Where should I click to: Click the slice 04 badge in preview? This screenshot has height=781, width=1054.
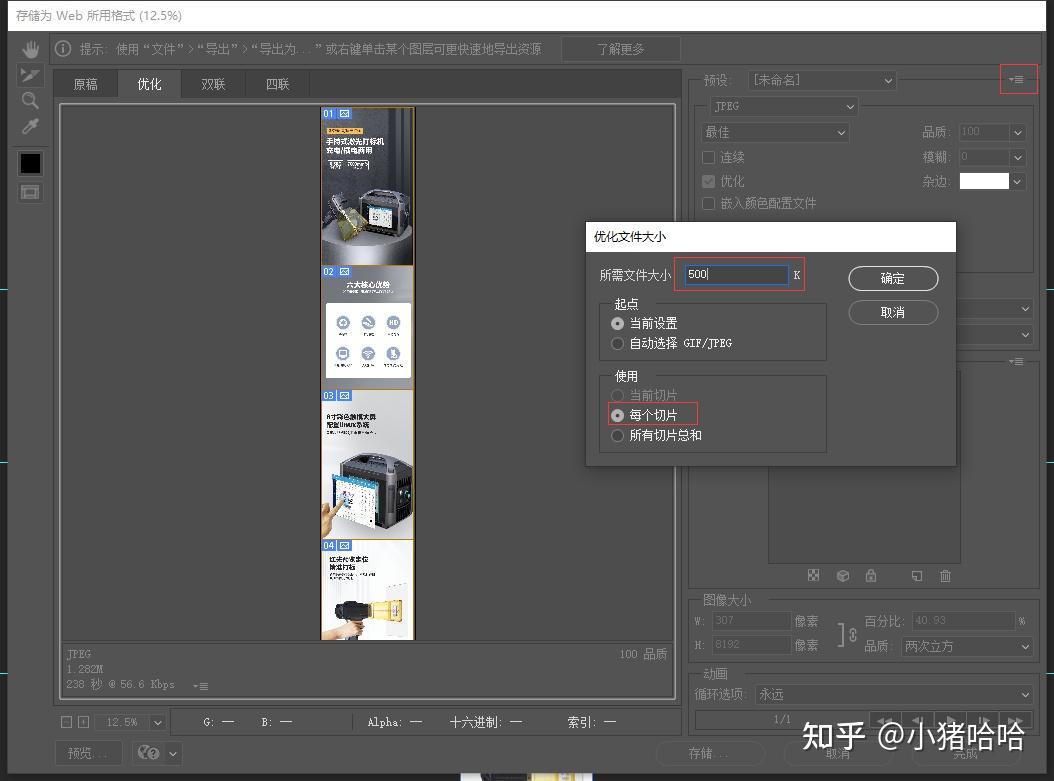pos(328,546)
